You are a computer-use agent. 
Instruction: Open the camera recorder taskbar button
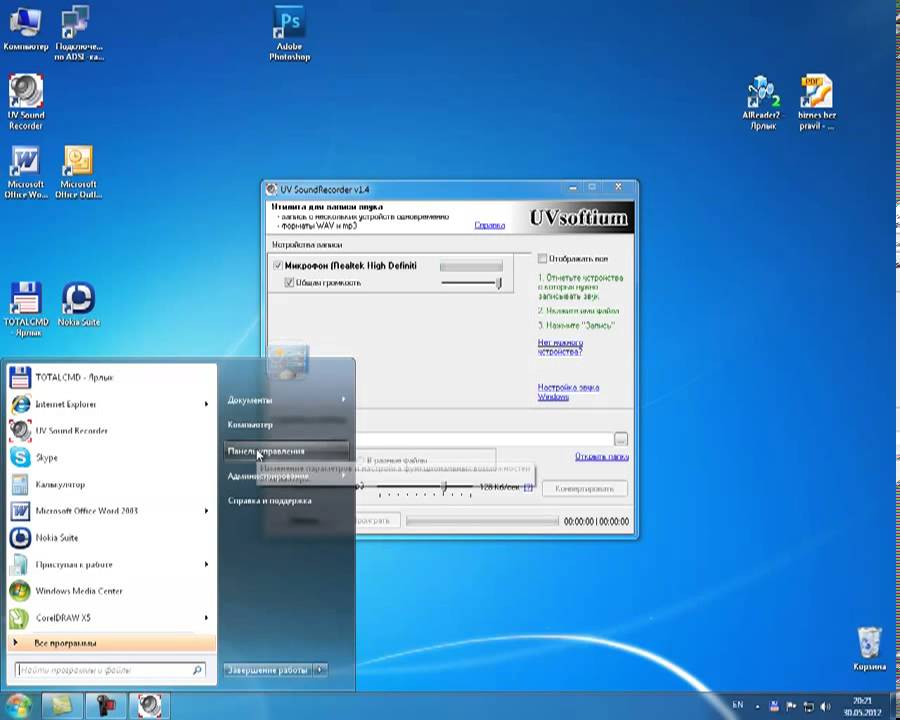pos(105,706)
